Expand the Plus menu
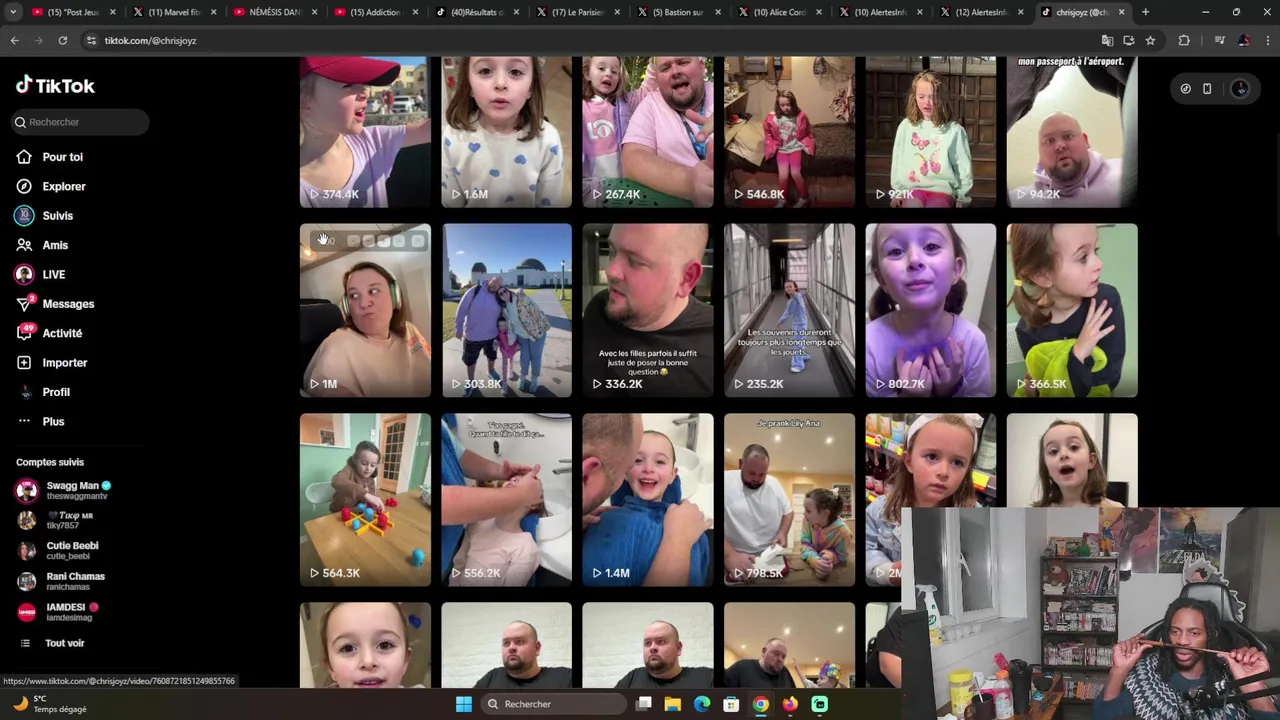The height and width of the screenshot is (720, 1280). (x=41, y=421)
